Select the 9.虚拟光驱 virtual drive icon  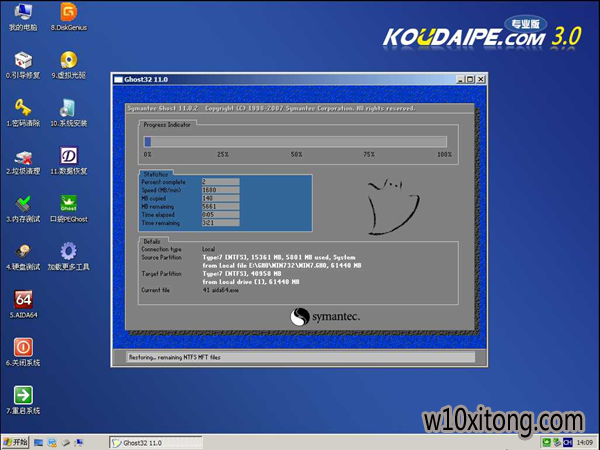pos(69,65)
